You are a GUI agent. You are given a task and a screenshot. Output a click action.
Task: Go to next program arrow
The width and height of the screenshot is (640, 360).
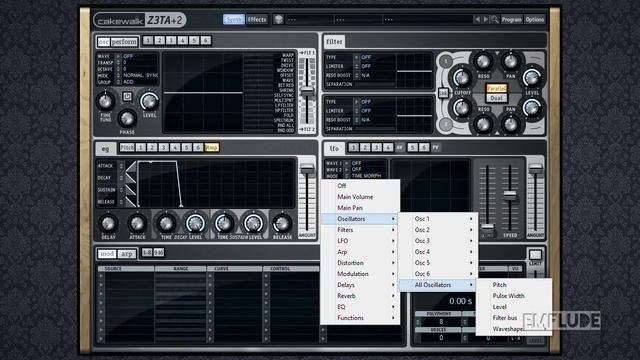[485, 19]
